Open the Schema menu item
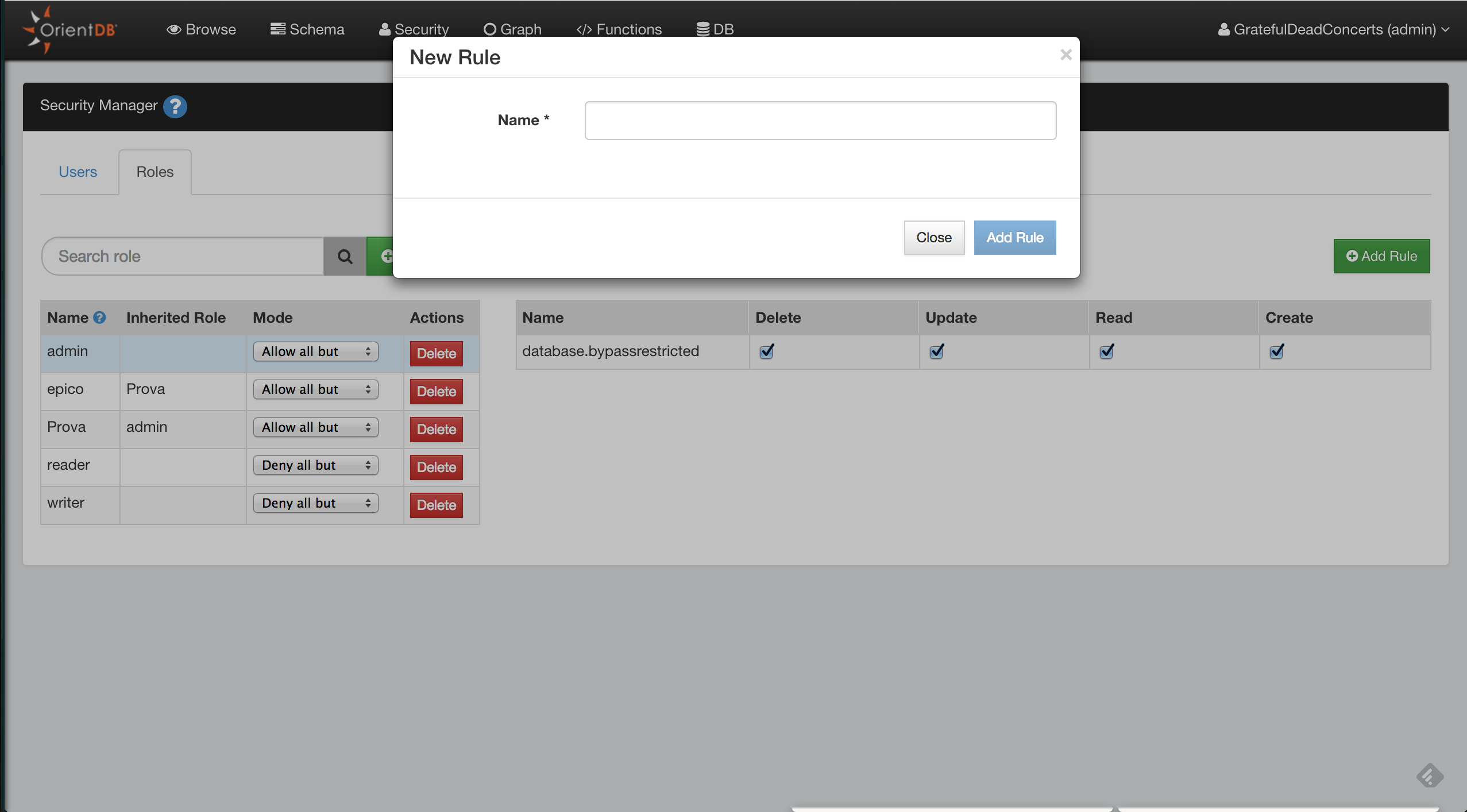1467x812 pixels. point(307,29)
